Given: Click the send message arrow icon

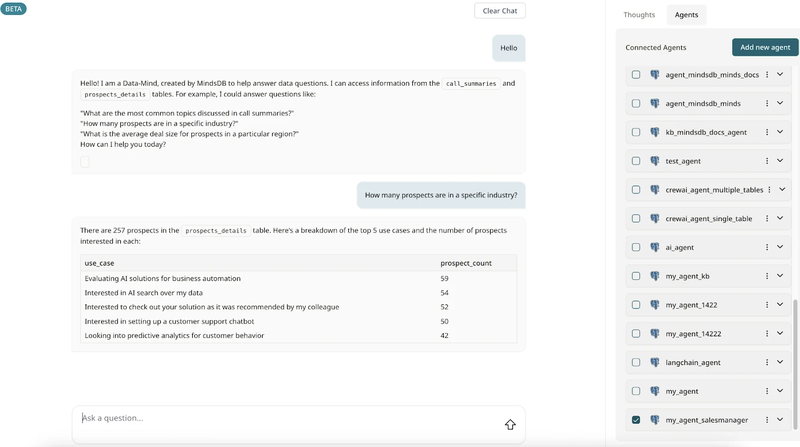Looking at the screenshot, I should point(510,425).
